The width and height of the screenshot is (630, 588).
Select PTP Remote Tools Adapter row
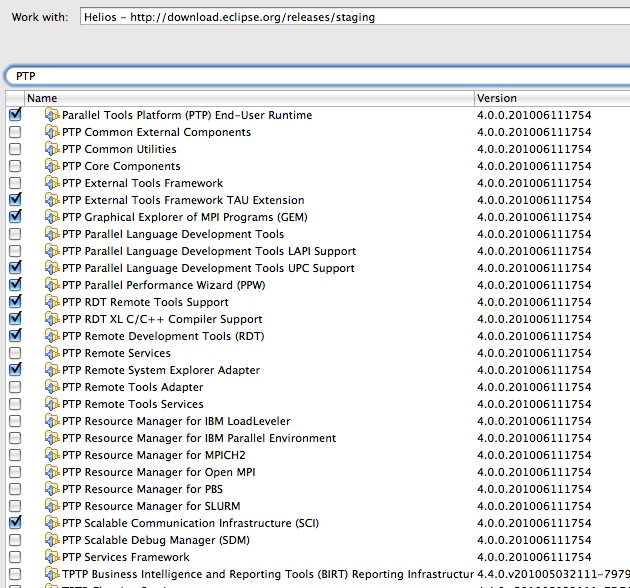tap(318, 387)
